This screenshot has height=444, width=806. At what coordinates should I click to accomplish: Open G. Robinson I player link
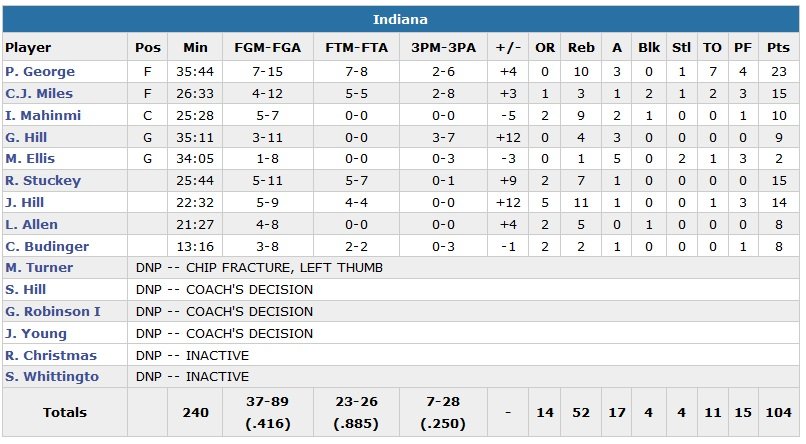(x=53, y=312)
